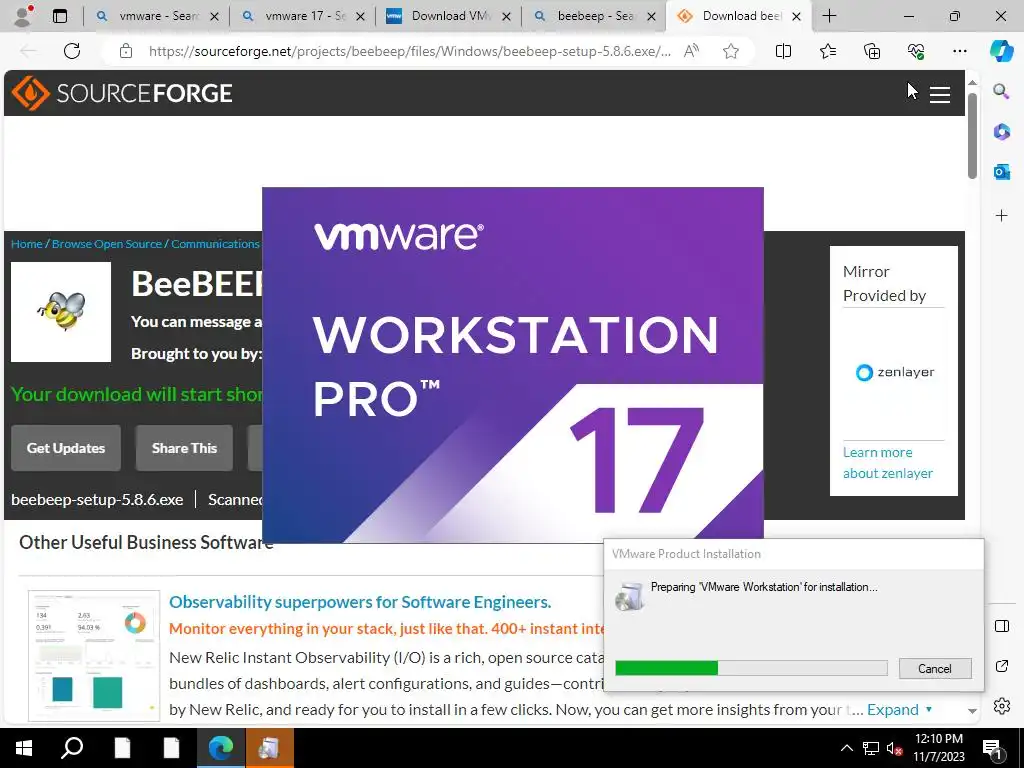Open the Collections icon

[872, 51]
